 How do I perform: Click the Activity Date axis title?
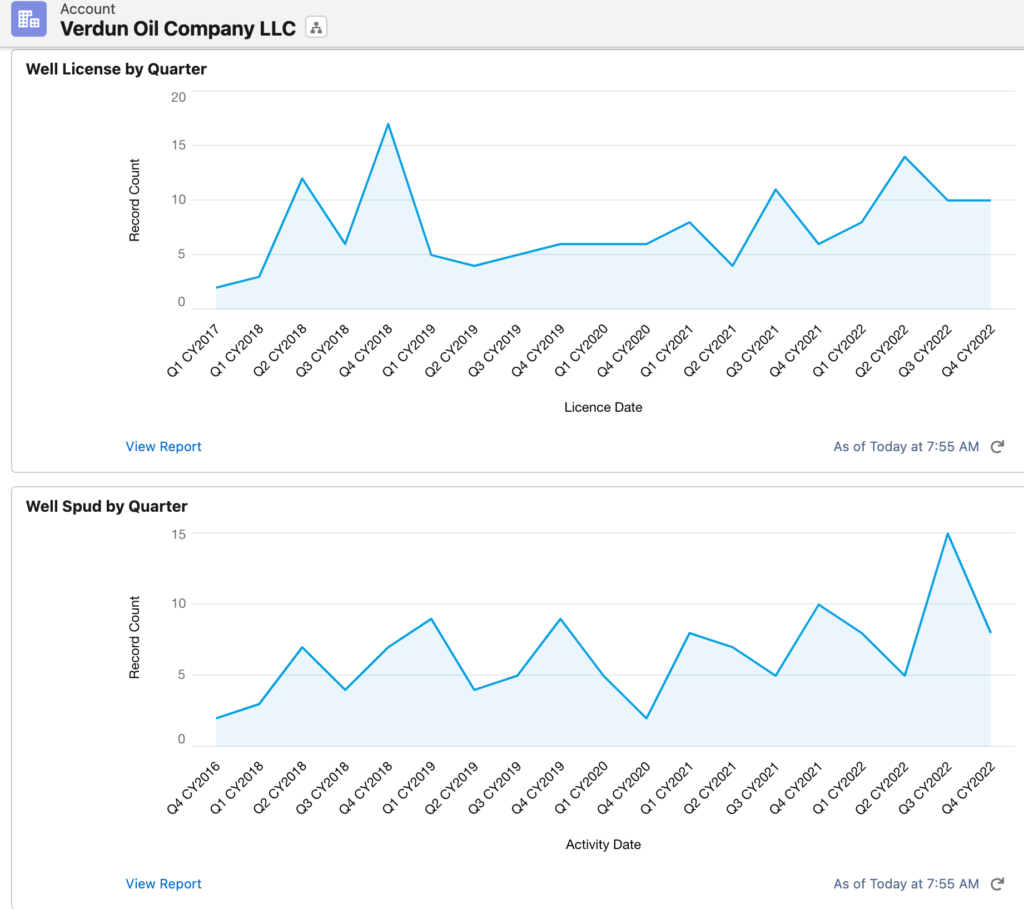[602, 844]
